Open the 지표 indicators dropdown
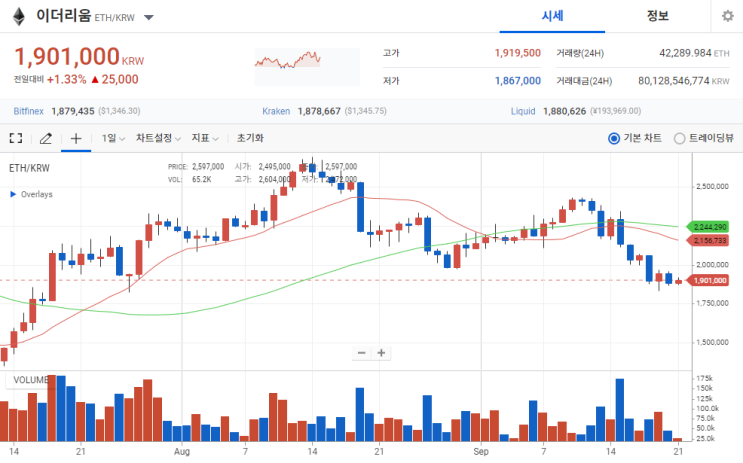Screen dimensions: 743x463 tap(205, 138)
